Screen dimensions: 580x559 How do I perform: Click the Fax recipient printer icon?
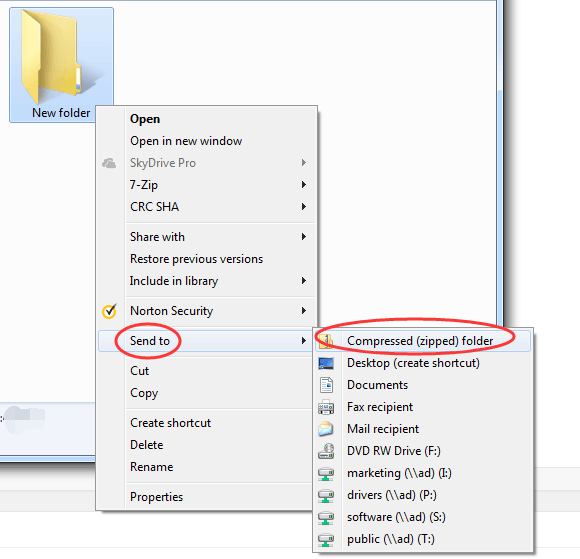point(326,407)
